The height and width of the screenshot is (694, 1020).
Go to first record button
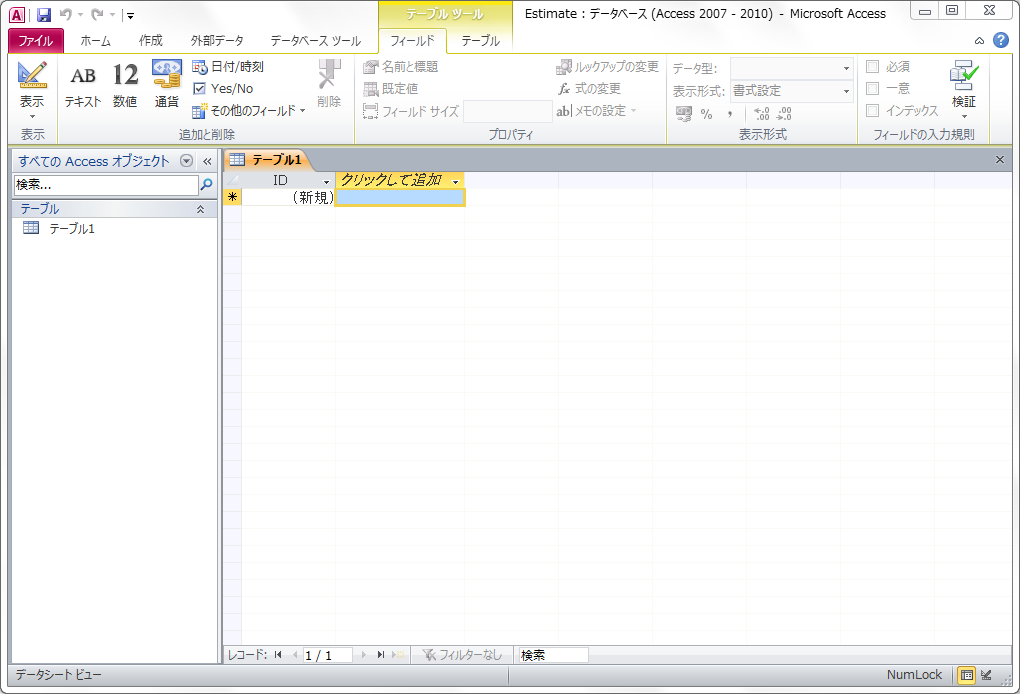pyautogui.click(x=278, y=655)
